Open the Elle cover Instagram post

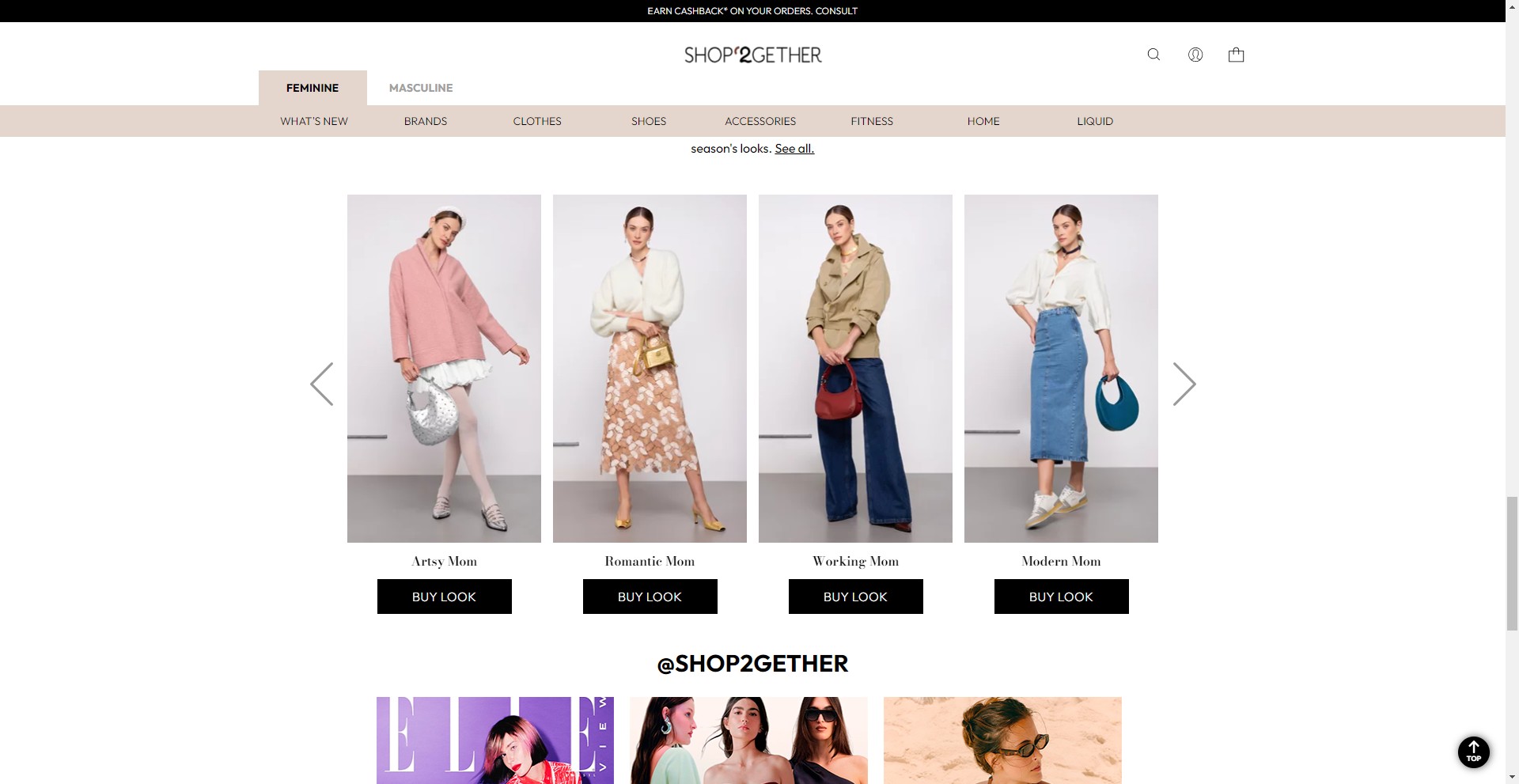495,740
